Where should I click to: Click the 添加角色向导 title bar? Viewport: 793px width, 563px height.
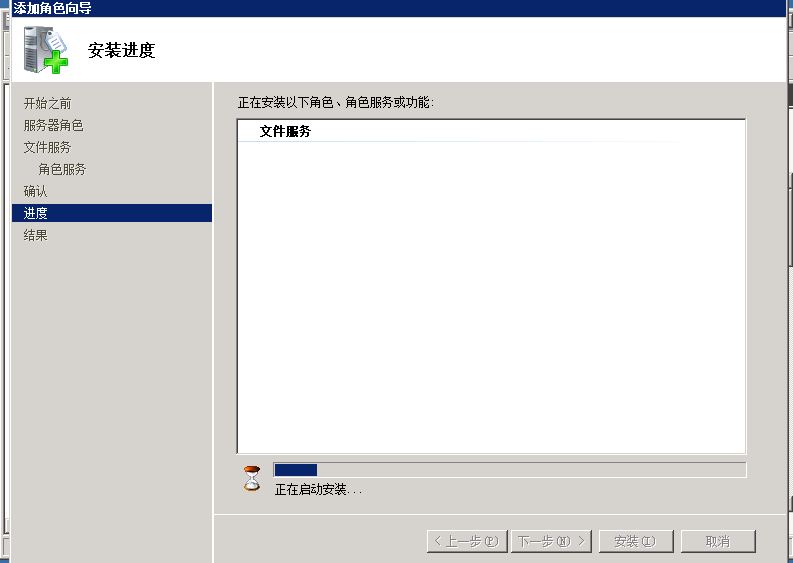coord(399,8)
